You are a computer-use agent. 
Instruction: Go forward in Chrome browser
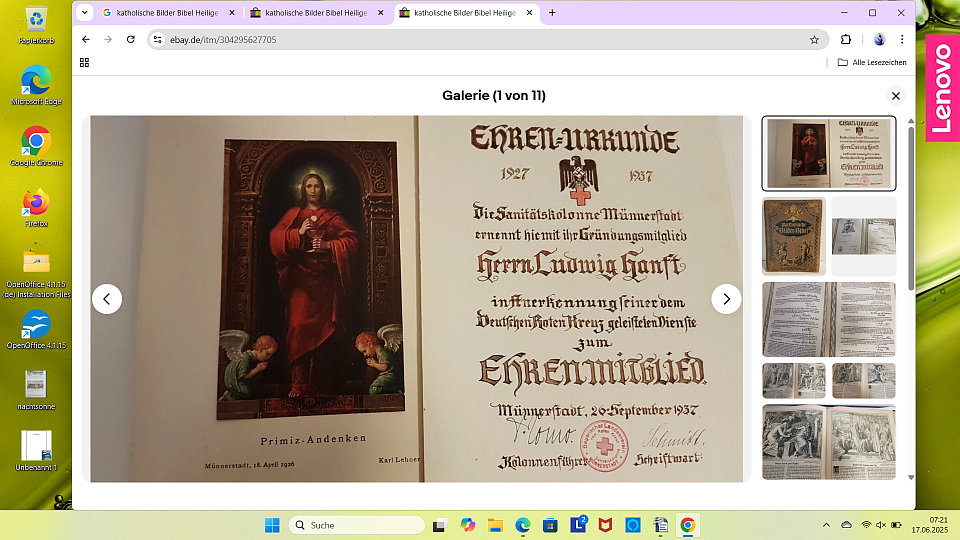point(108,39)
